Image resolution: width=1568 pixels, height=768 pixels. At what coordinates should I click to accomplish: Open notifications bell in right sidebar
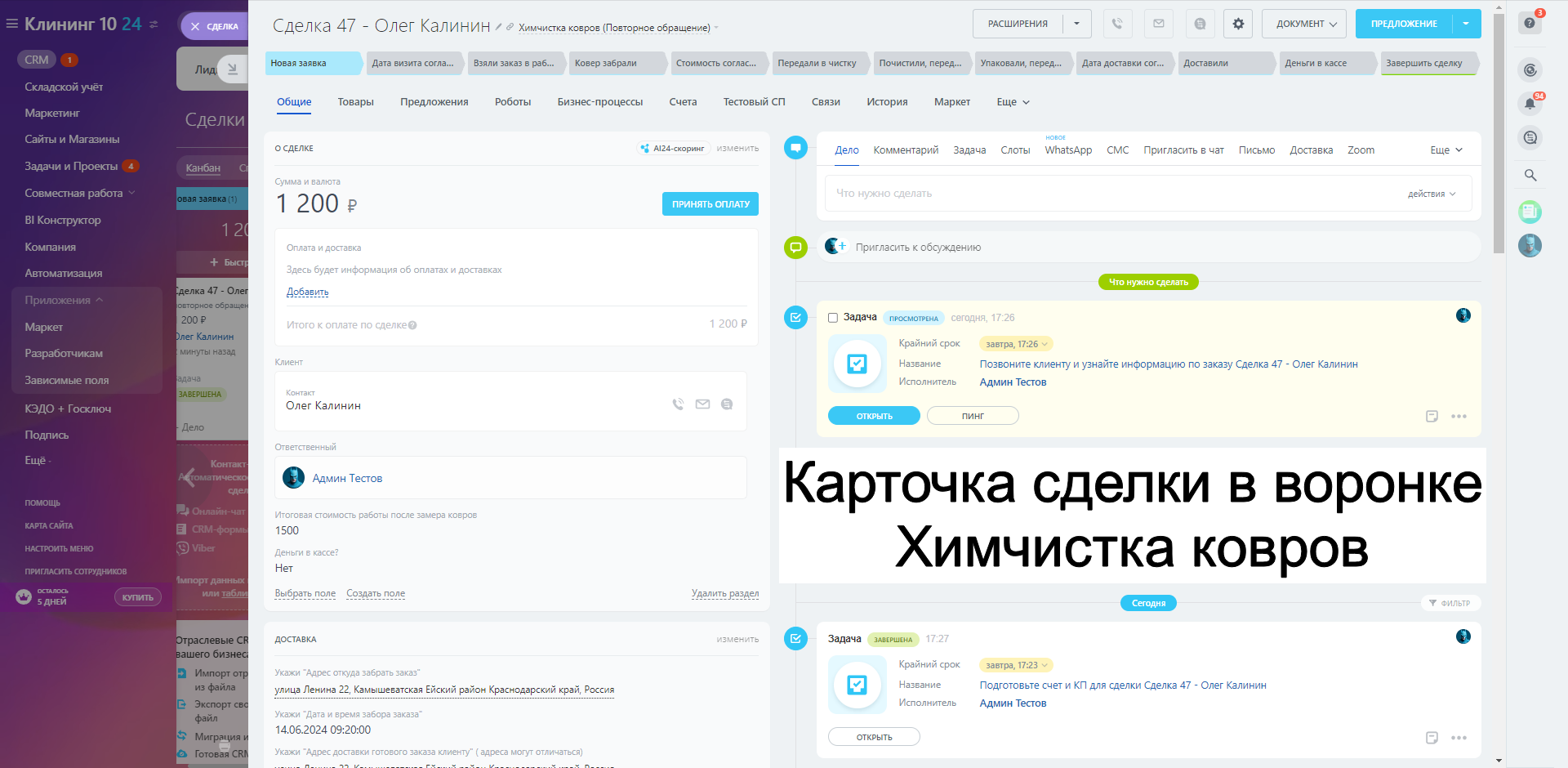coord(1530,104)
